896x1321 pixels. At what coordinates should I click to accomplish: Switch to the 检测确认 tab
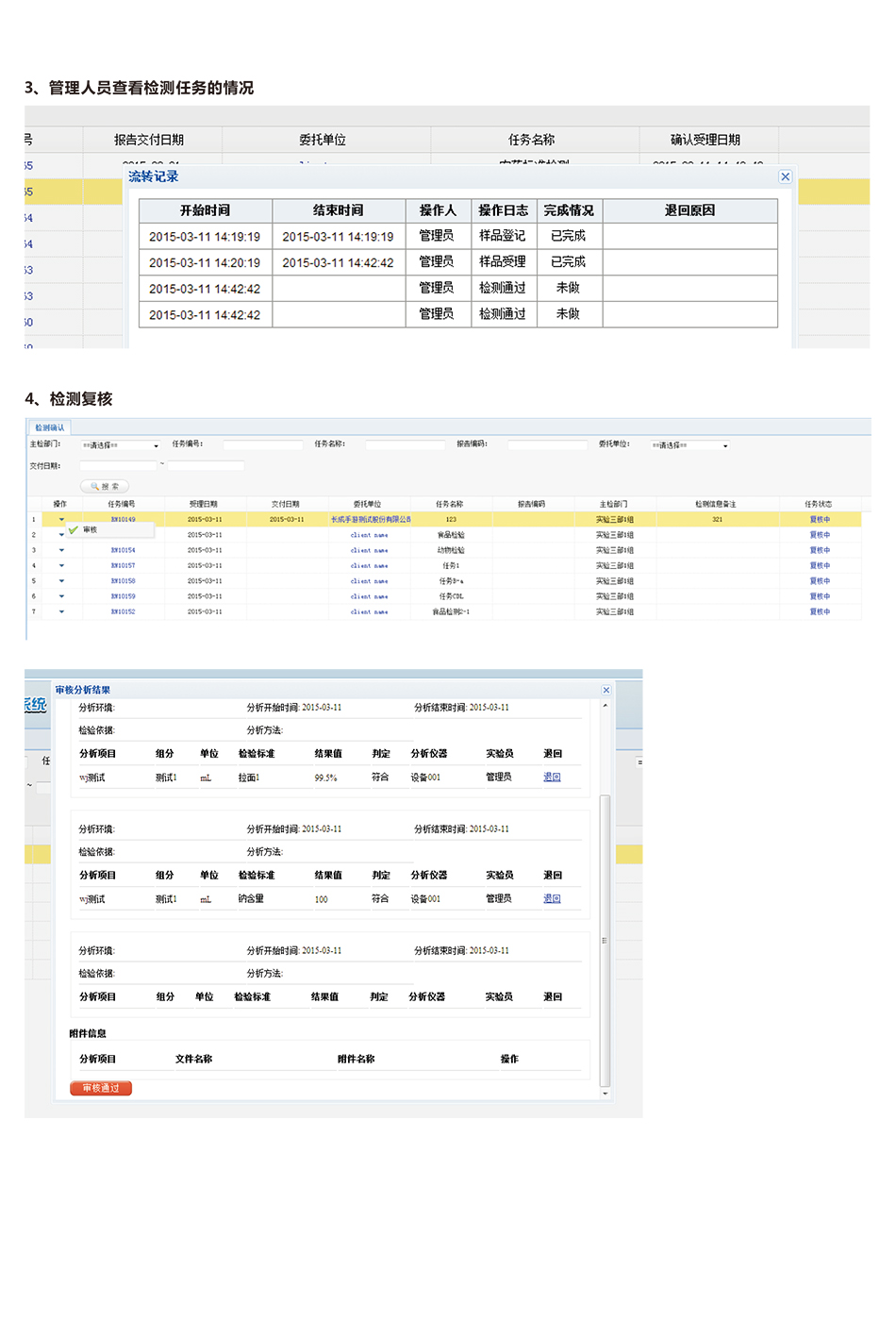[50, 427]
